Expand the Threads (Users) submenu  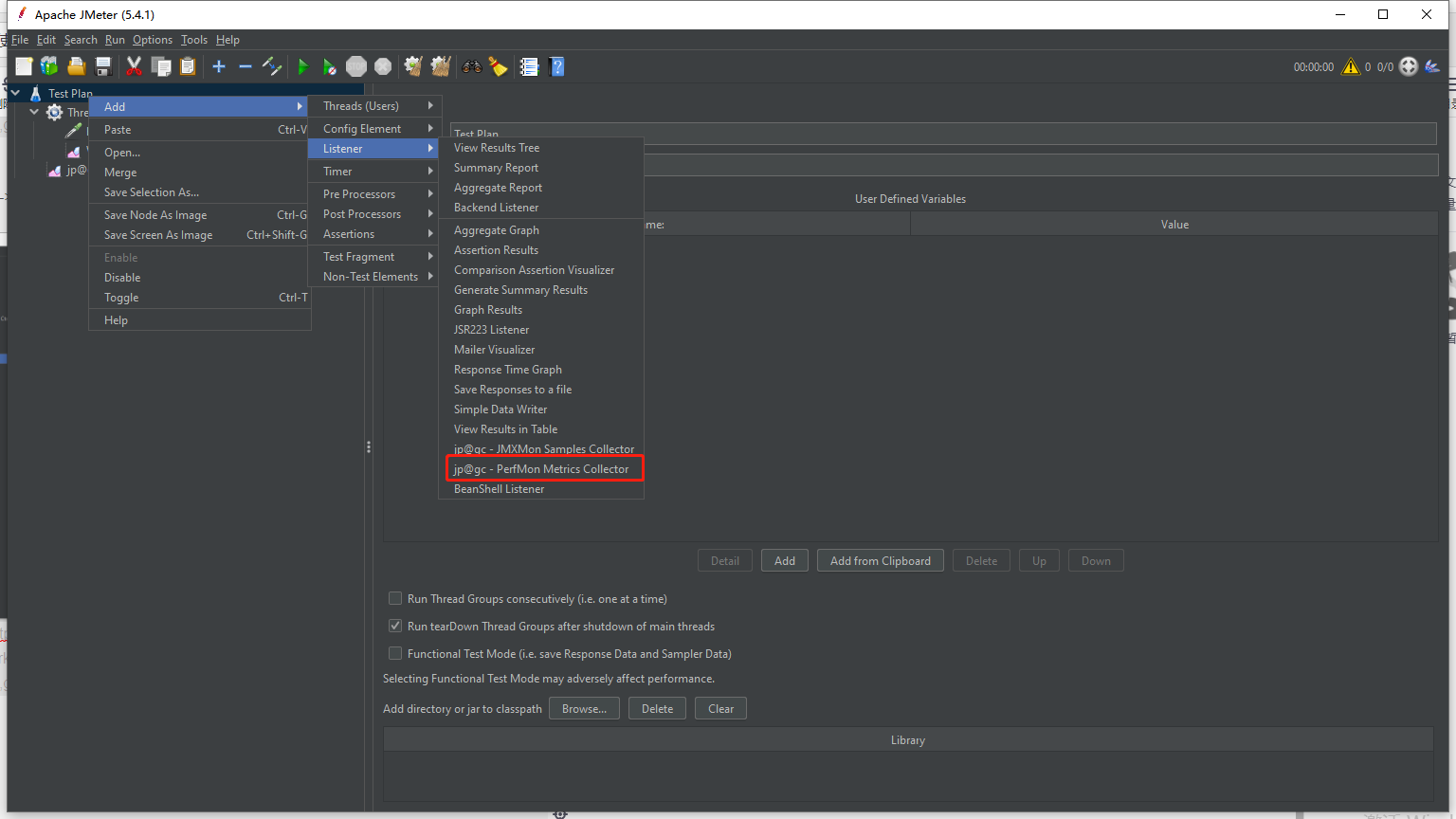[x=375, y=105]
